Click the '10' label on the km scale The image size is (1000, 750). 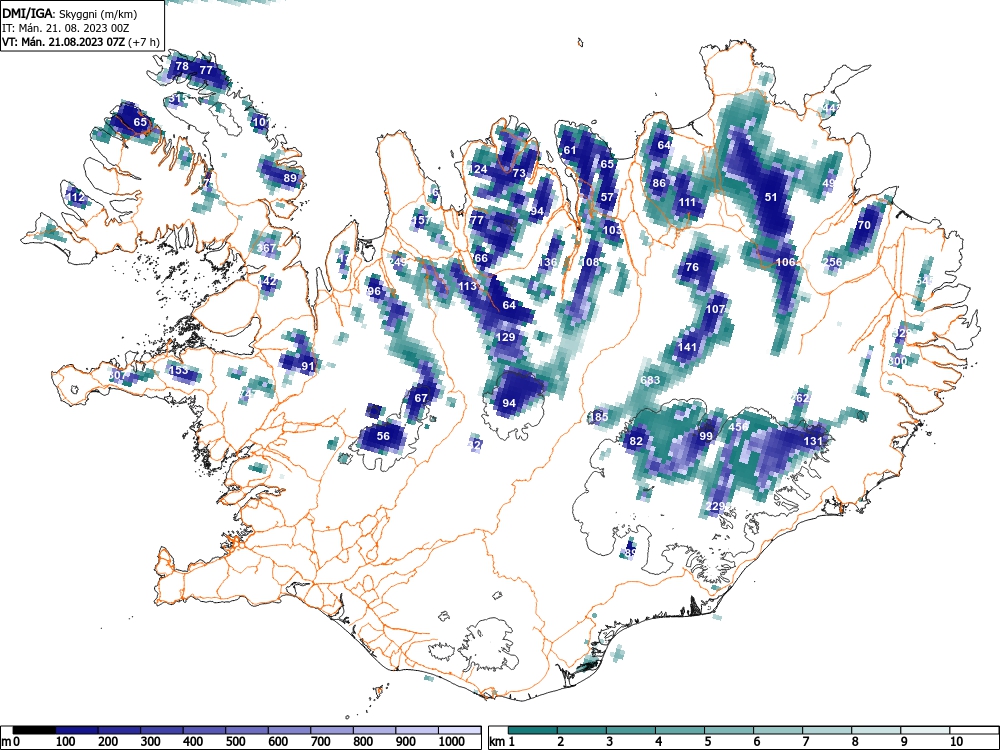(955, 742)
